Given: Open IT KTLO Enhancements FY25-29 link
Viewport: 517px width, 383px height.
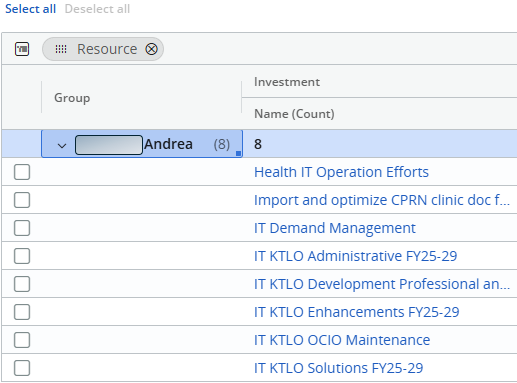Looking at the screenshot, I should point(357,312).
